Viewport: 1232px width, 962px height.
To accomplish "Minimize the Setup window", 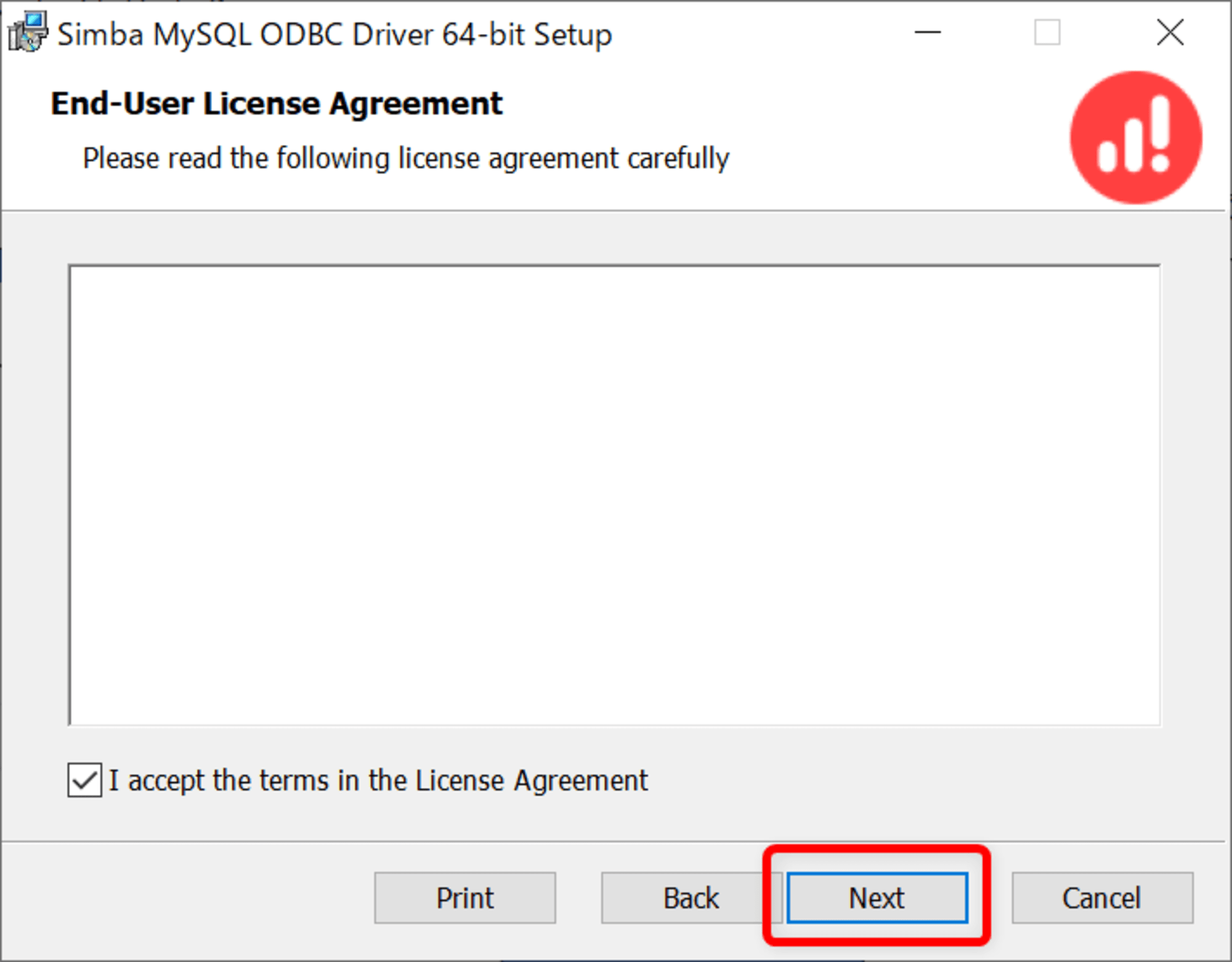I will pos(928,32).
